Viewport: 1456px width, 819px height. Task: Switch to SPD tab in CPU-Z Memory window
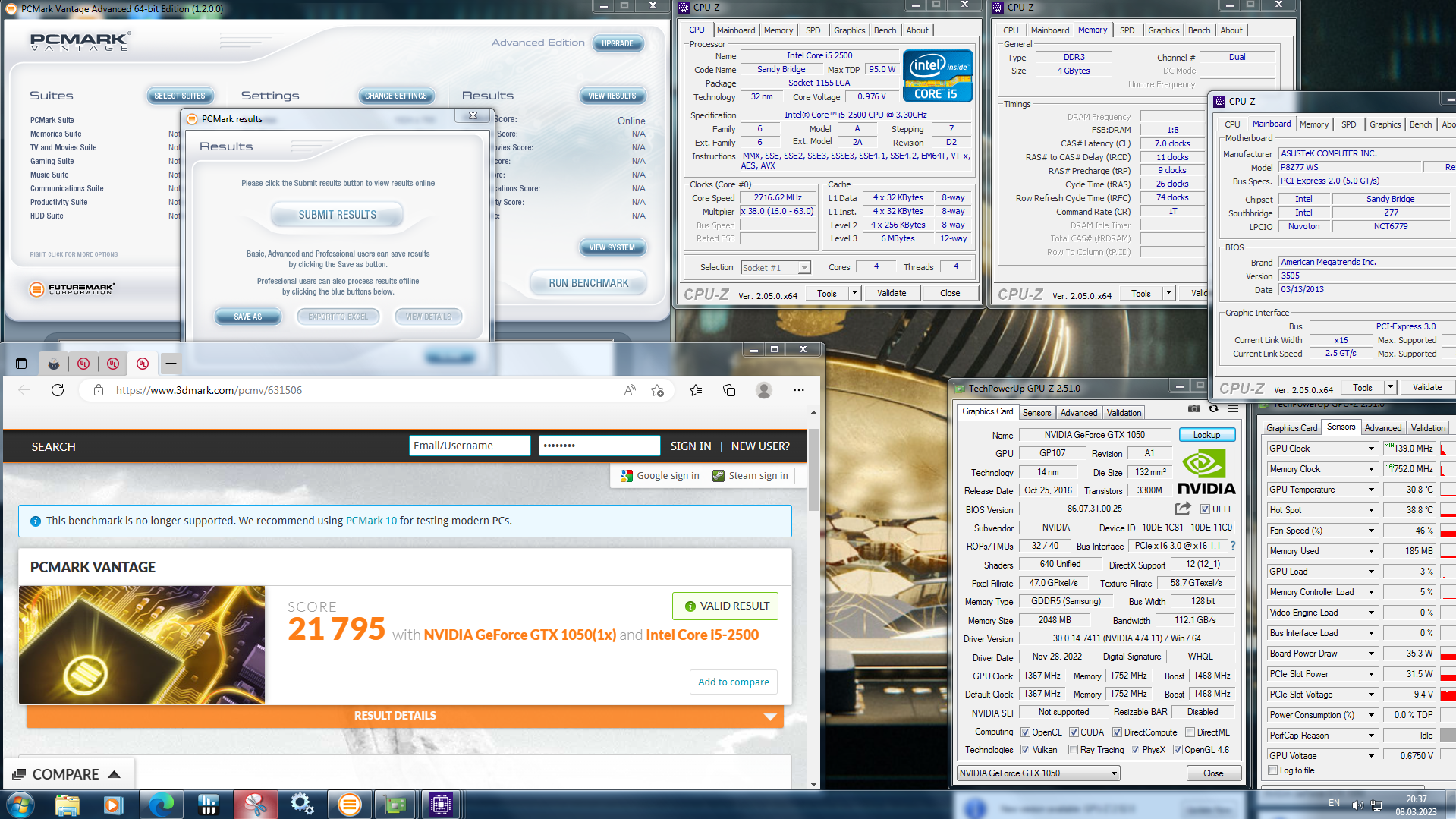point(1127,30)
